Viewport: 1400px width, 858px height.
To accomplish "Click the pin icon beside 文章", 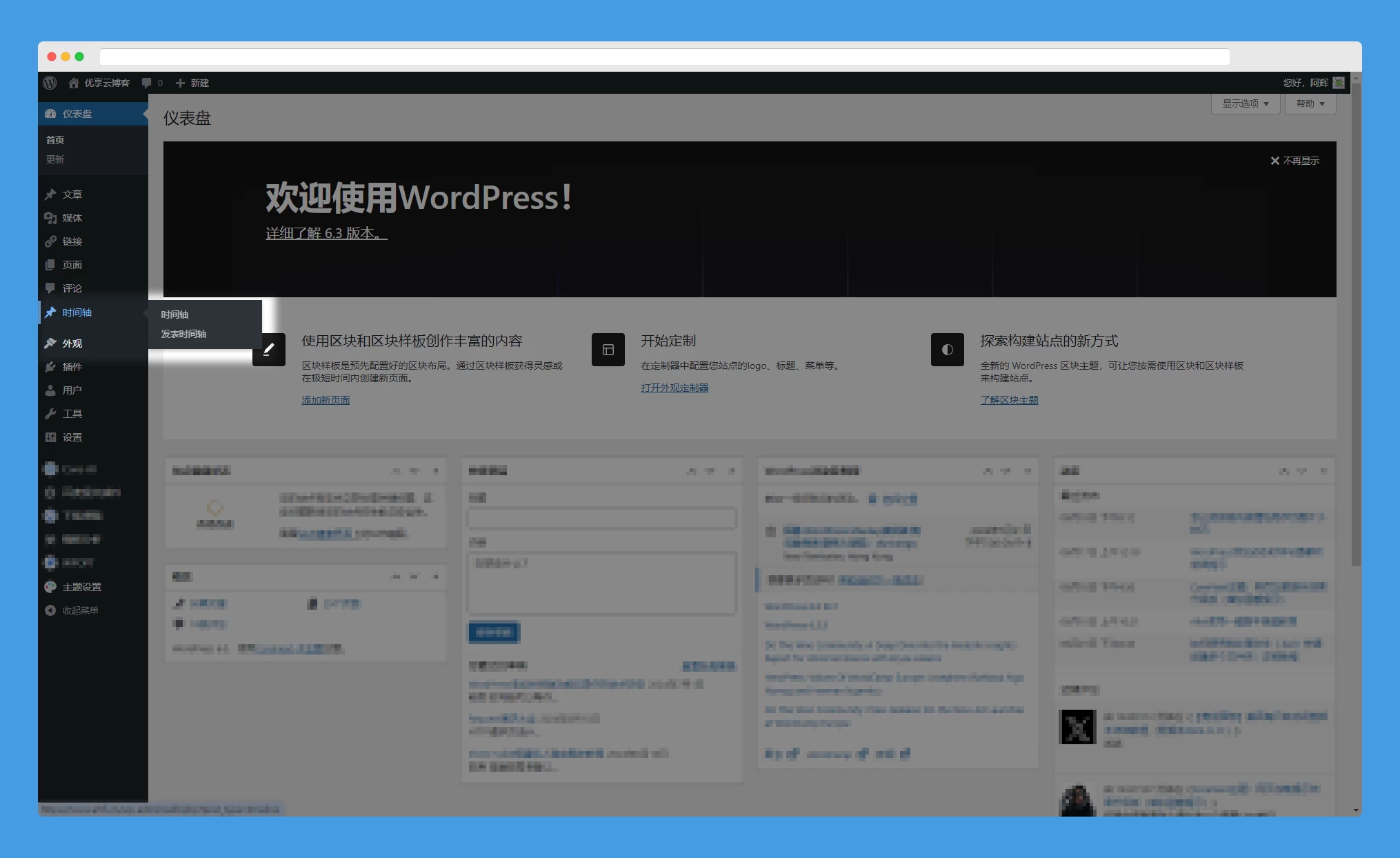I will tap(50, 194).
